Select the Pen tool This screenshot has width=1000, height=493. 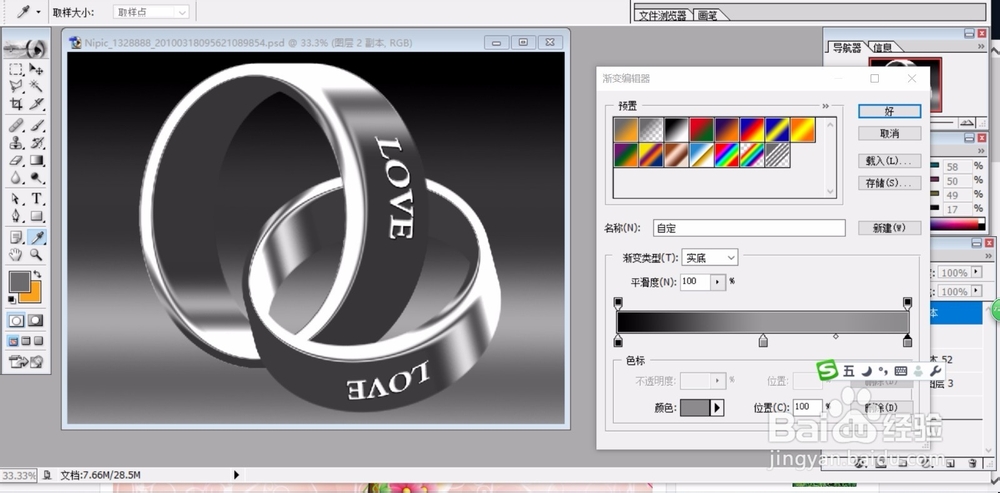click(x=16, y=216)
